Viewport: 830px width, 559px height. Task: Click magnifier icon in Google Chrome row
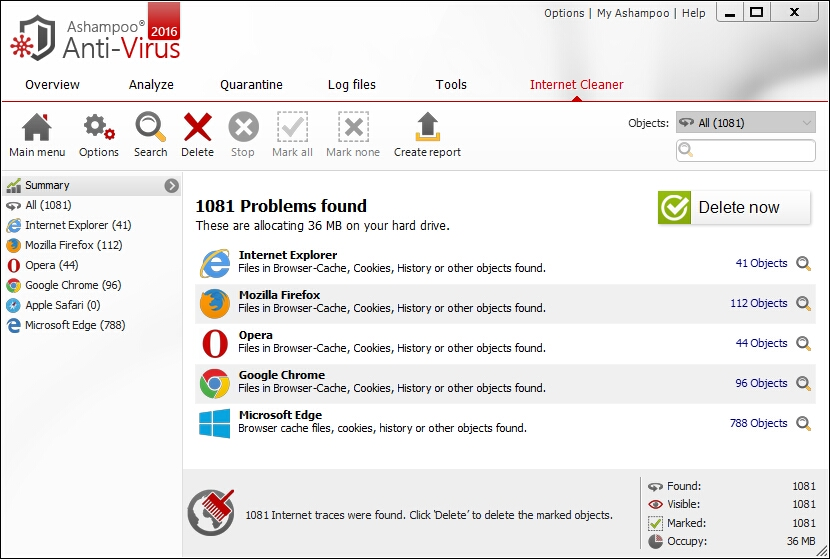[804, 383]
